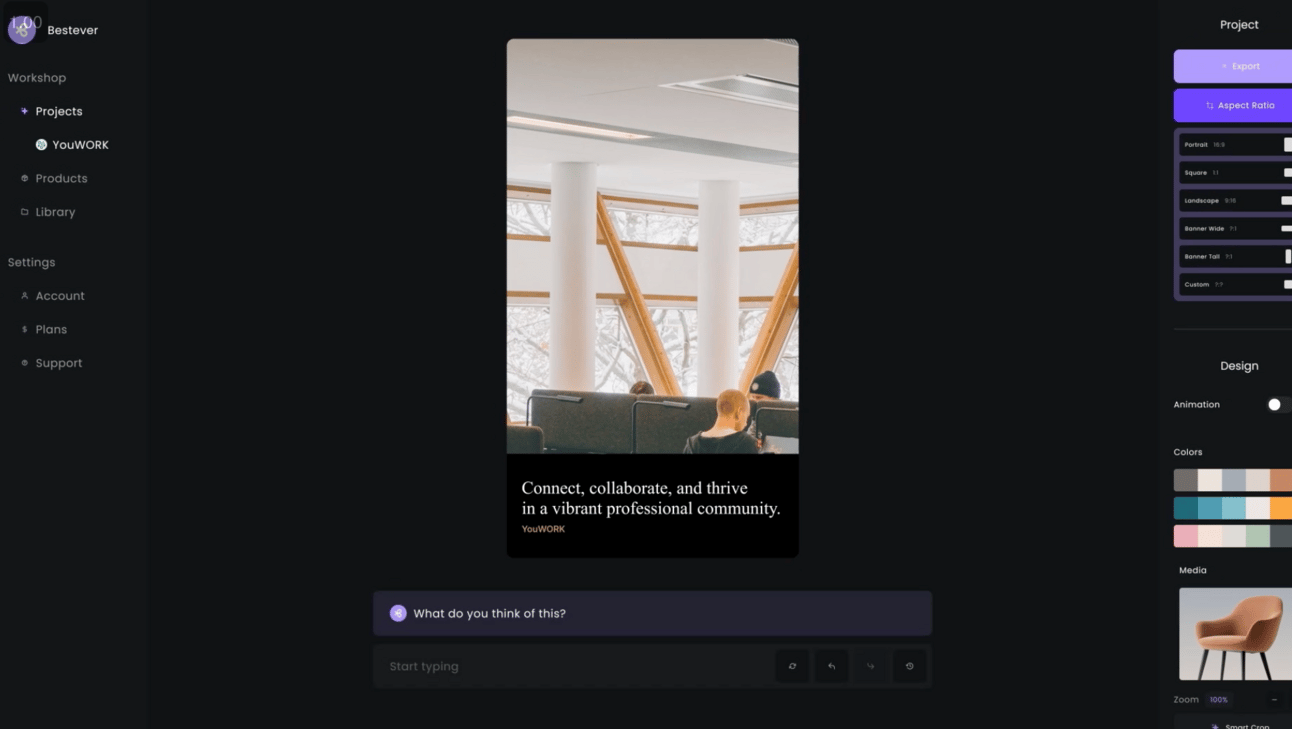Click the redo arrow icon
1292x729 pixels.
coord(870,666)
